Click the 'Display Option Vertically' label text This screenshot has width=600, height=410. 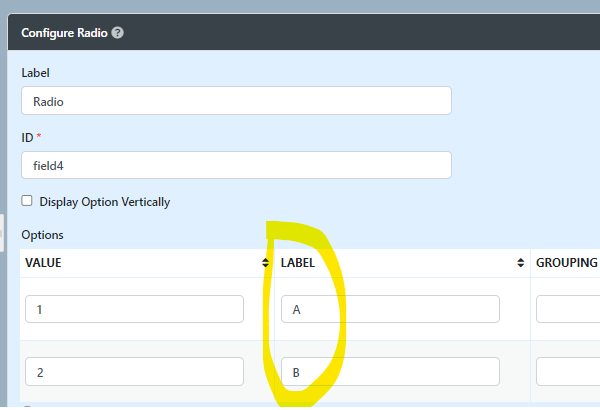pyautogui.click(x=105, y=202)
